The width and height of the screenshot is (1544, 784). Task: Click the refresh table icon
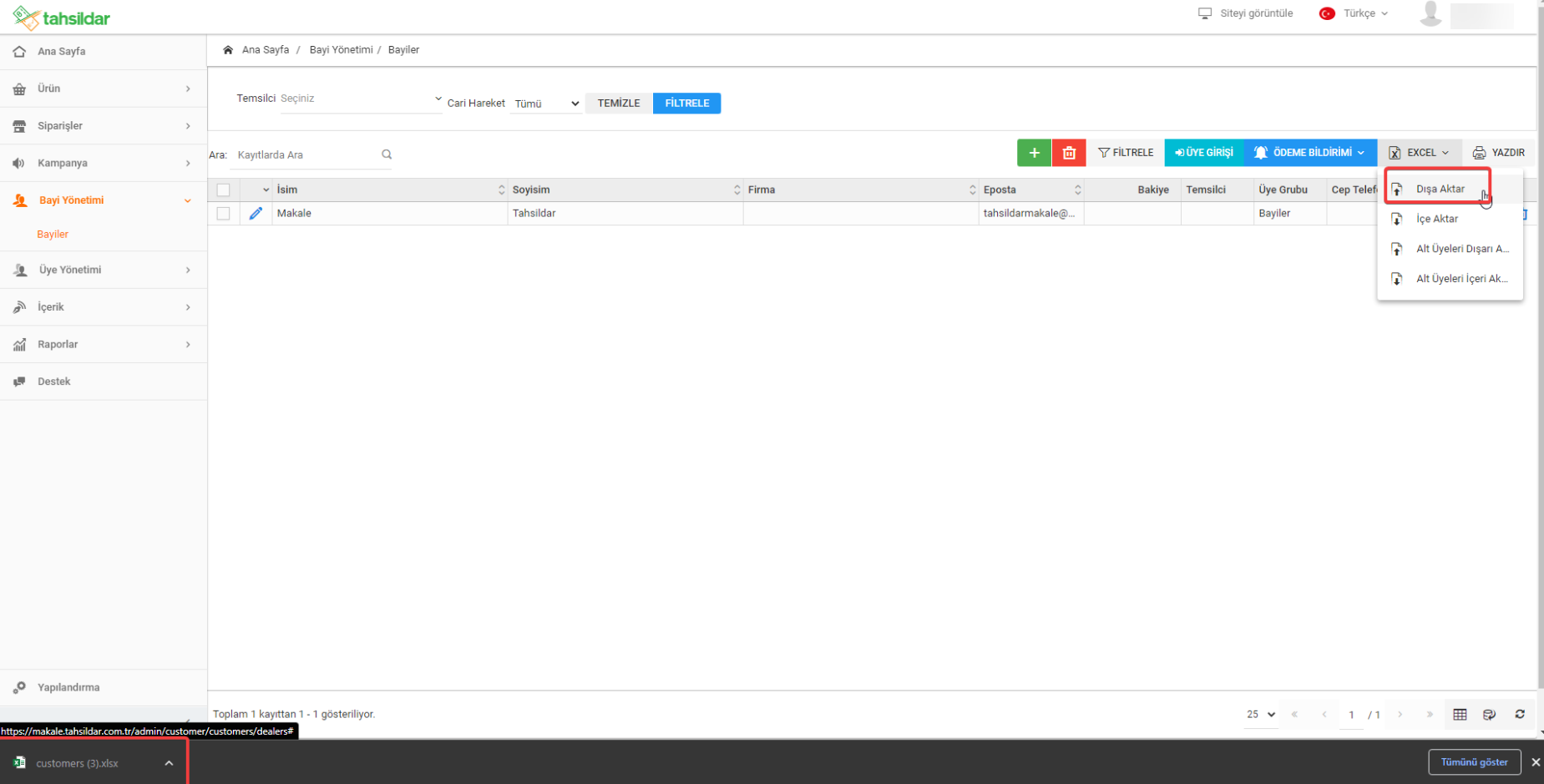pos(1520,715)
